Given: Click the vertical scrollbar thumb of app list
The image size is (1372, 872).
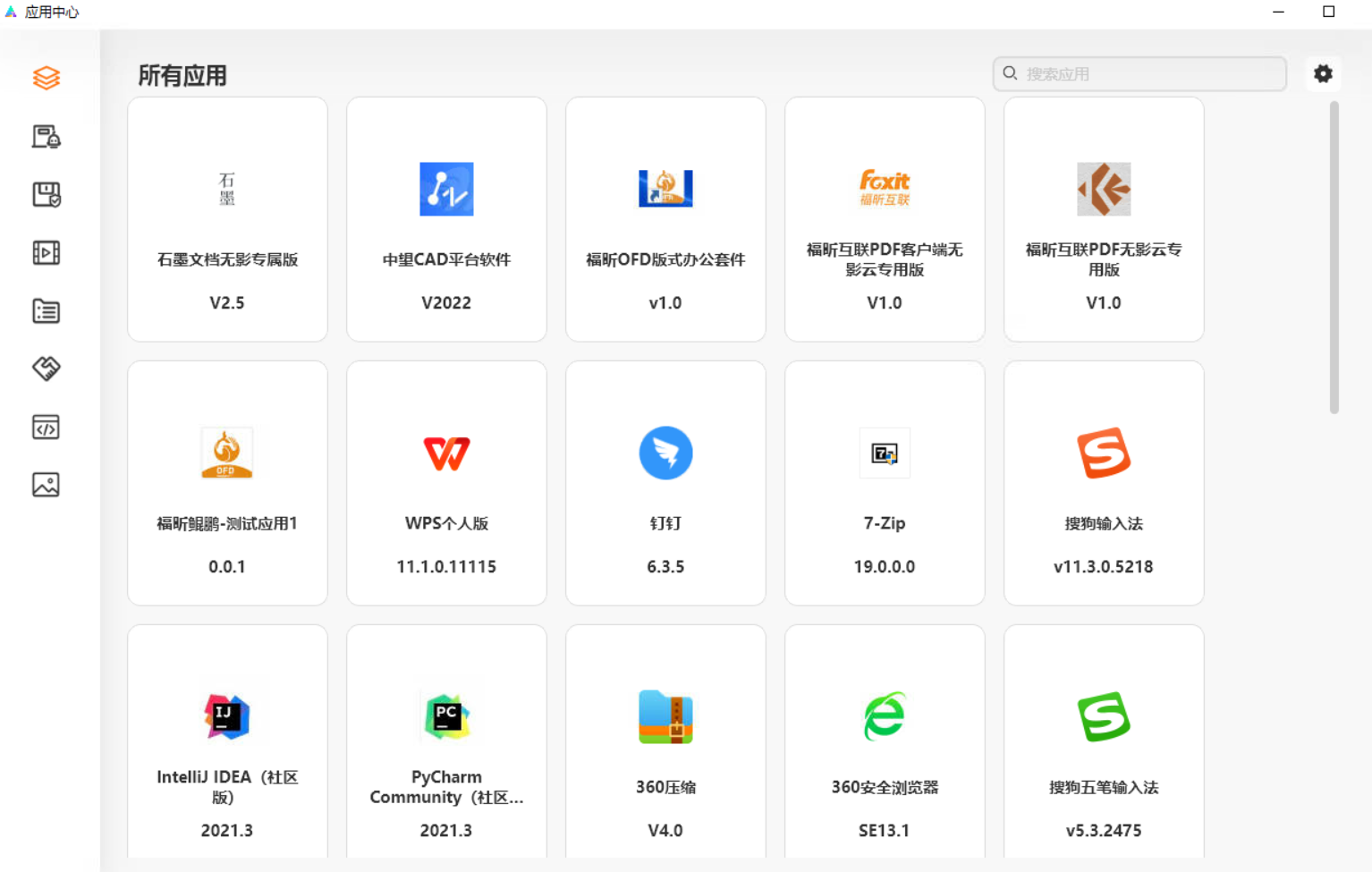Looking at the screenshot, I should pos(1334,258).
